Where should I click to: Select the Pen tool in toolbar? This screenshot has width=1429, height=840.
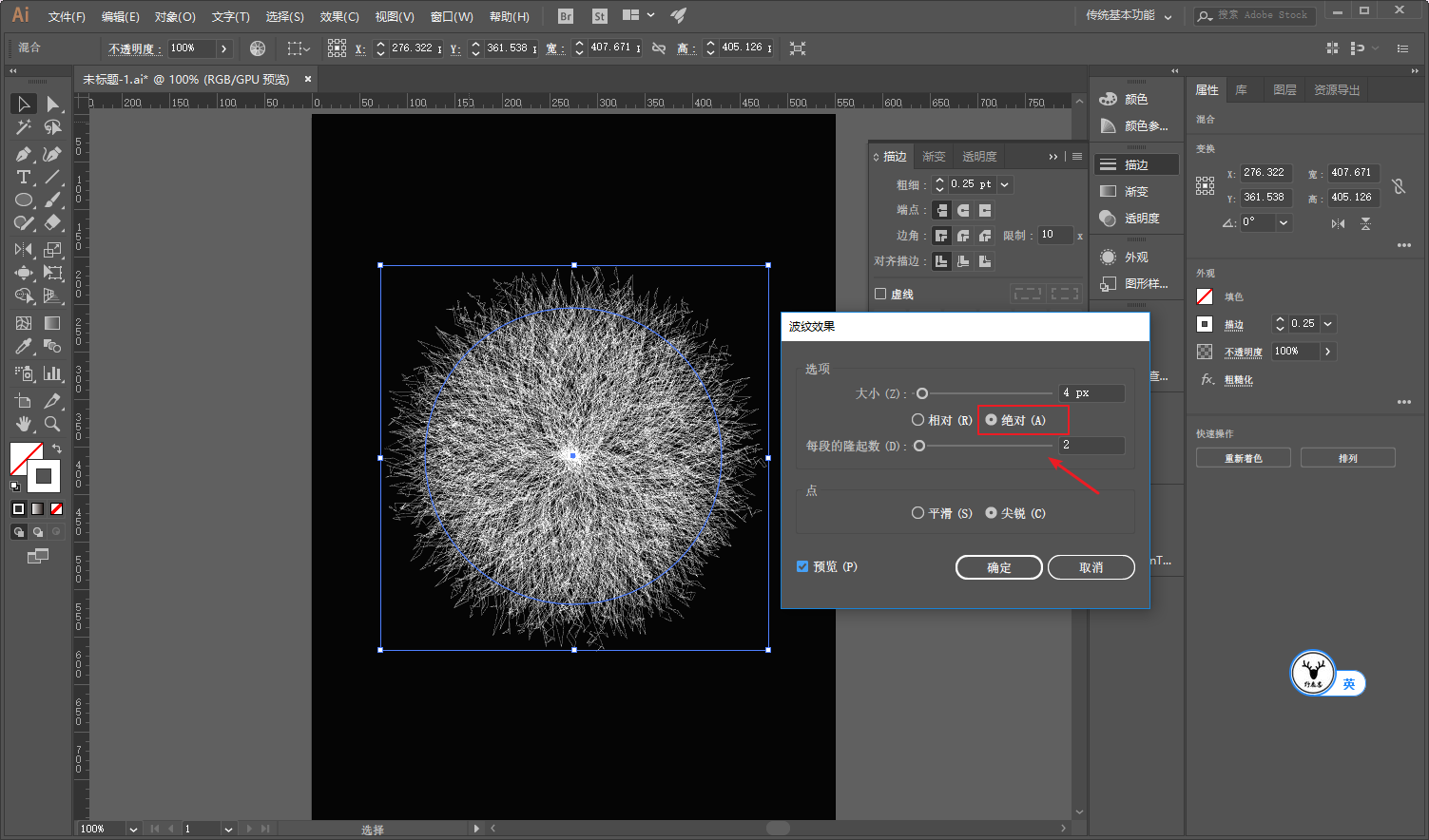tap(24, 154)
